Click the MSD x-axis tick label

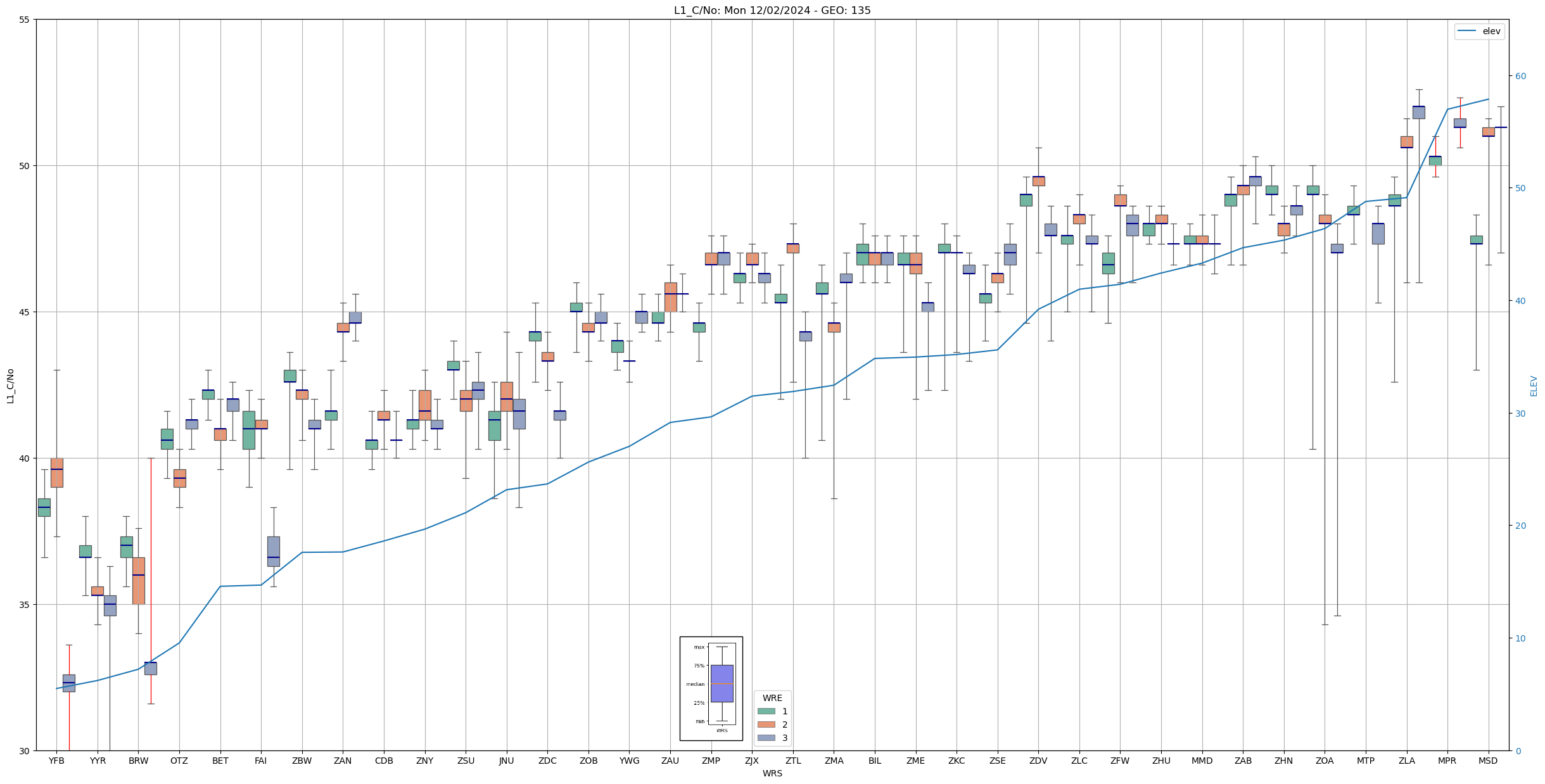[1488, 761]
